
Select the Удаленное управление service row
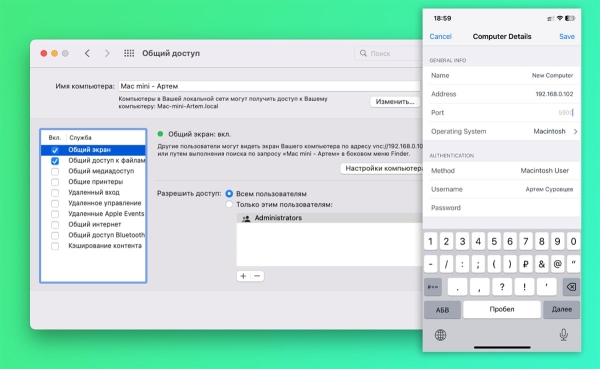(93, 203)
